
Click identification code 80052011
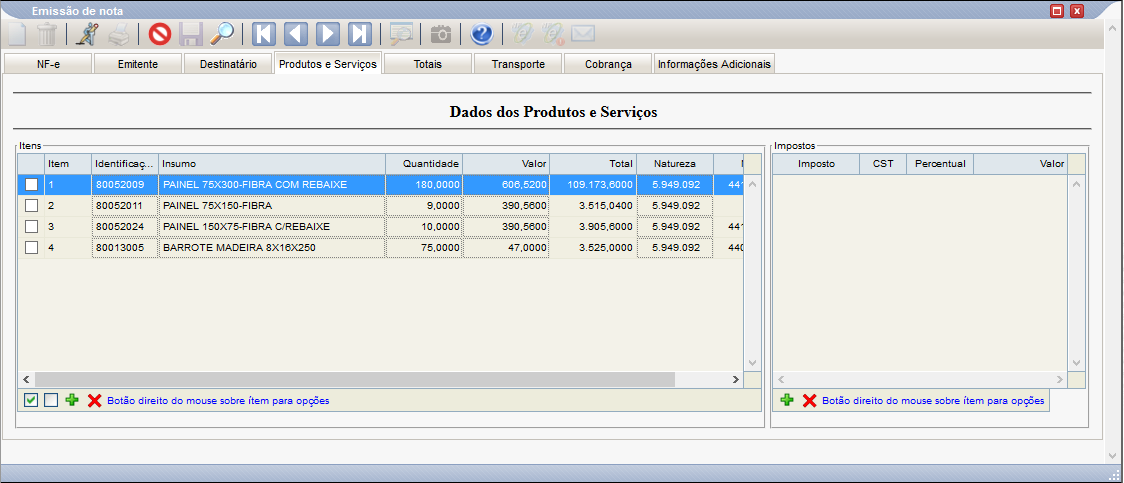125,206
